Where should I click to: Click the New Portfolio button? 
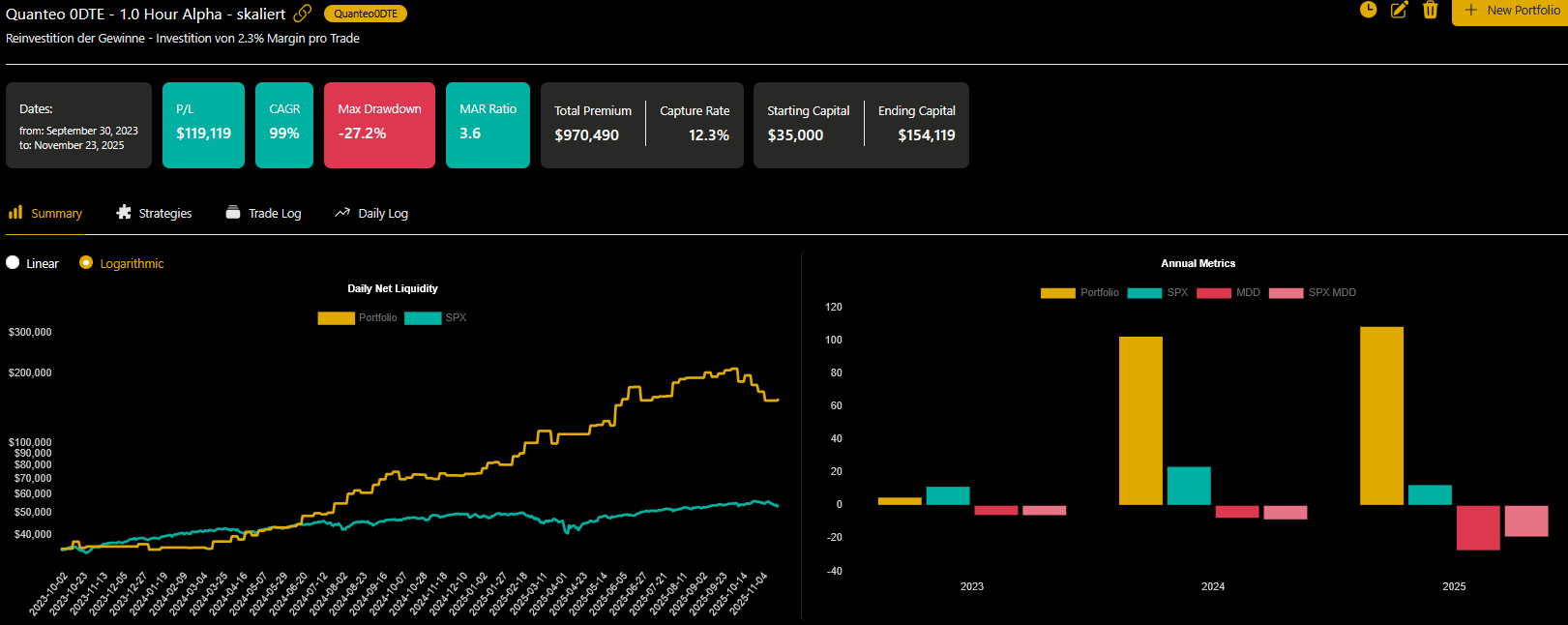1511,11
